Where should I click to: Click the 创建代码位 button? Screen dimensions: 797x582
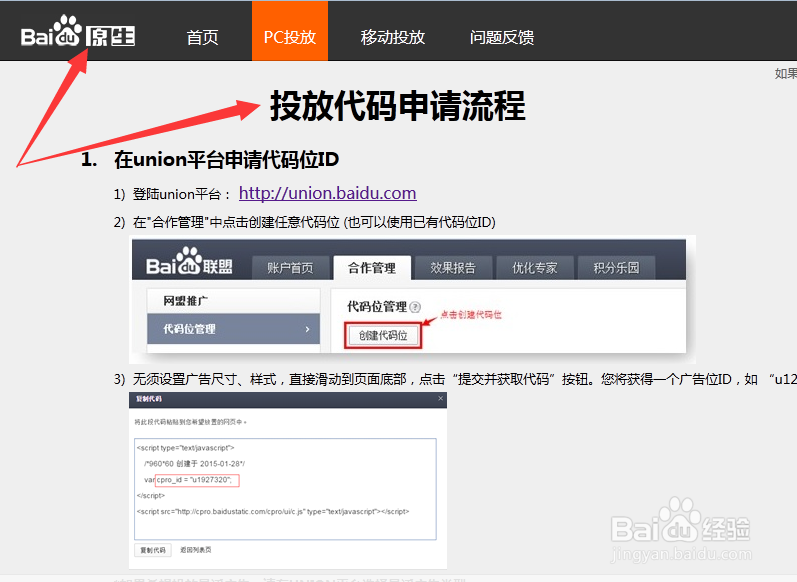point(383,335)
